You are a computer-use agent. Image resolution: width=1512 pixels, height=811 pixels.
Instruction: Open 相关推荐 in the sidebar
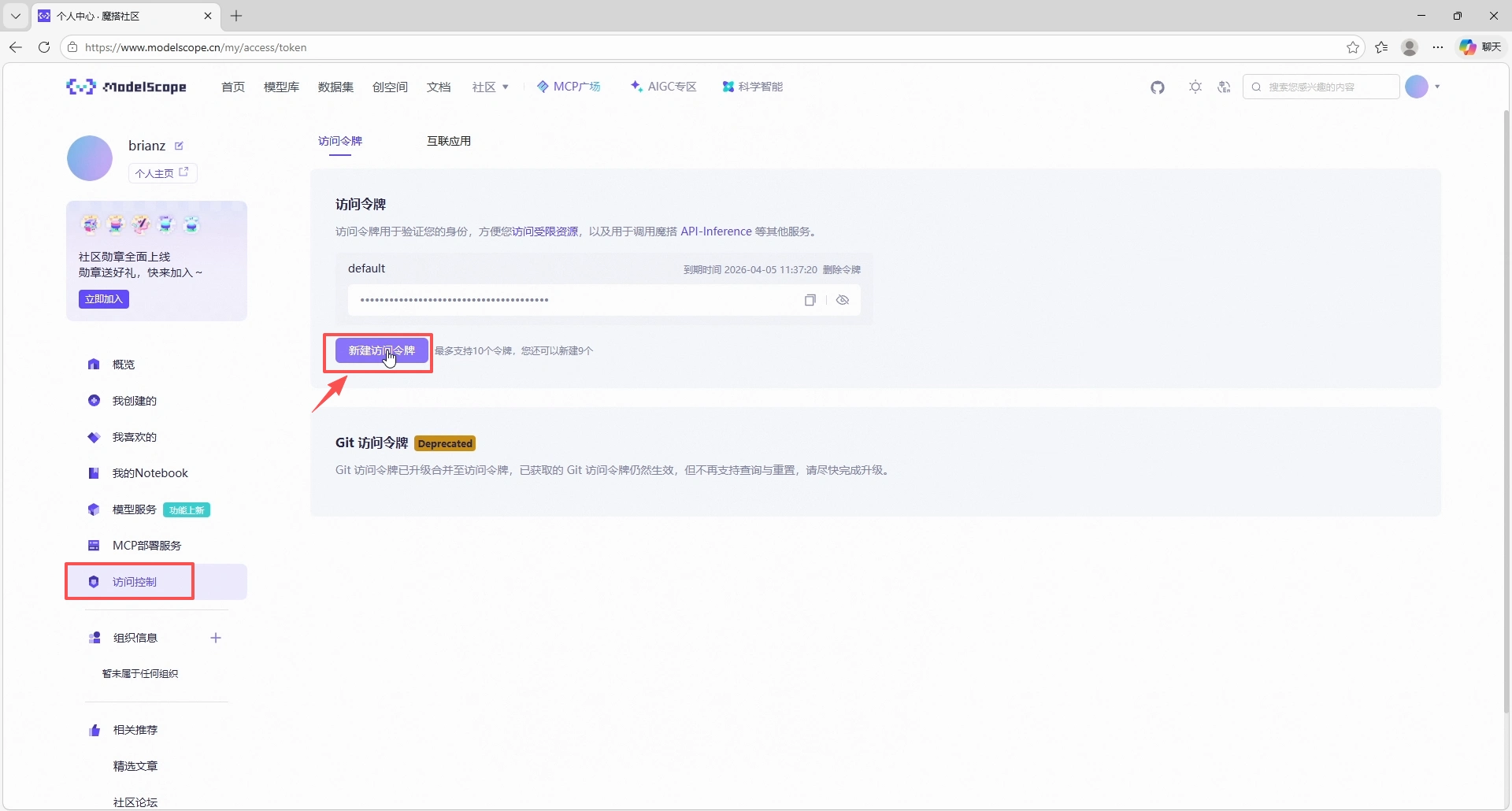[x=135, y=730]
